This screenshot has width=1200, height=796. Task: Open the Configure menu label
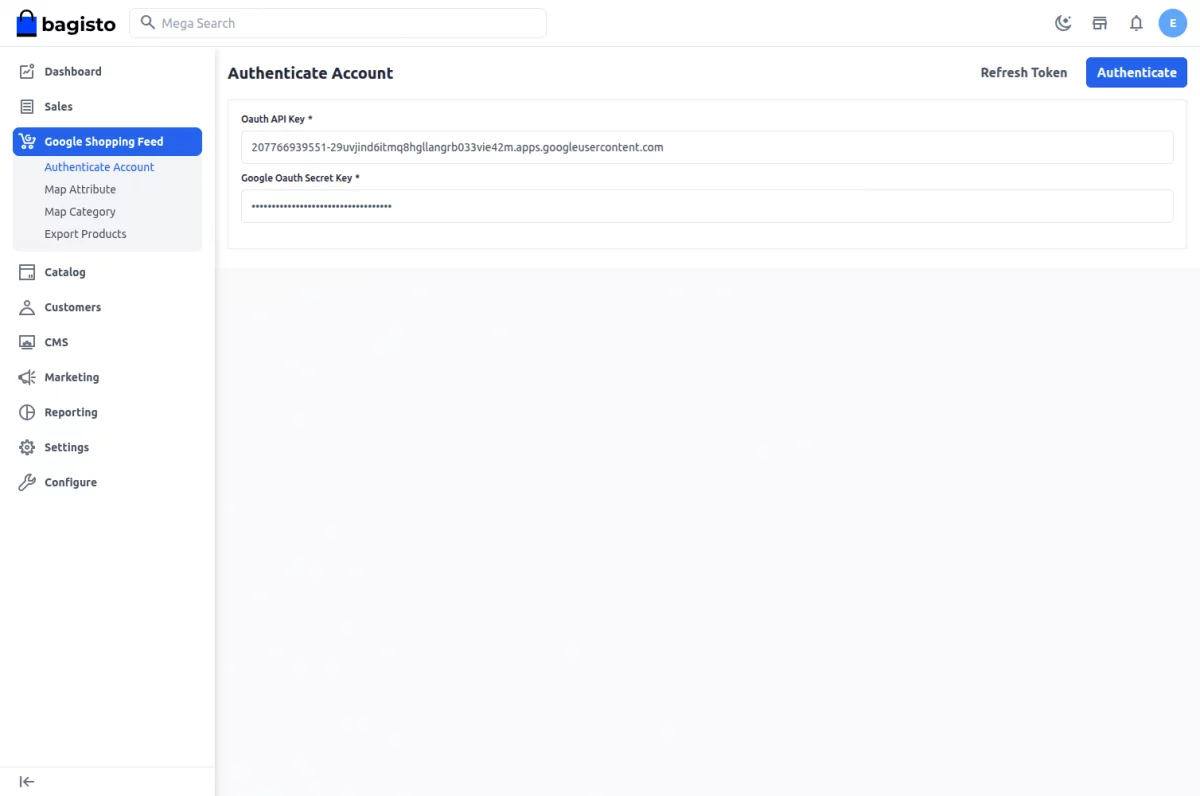tap(71, 482)
